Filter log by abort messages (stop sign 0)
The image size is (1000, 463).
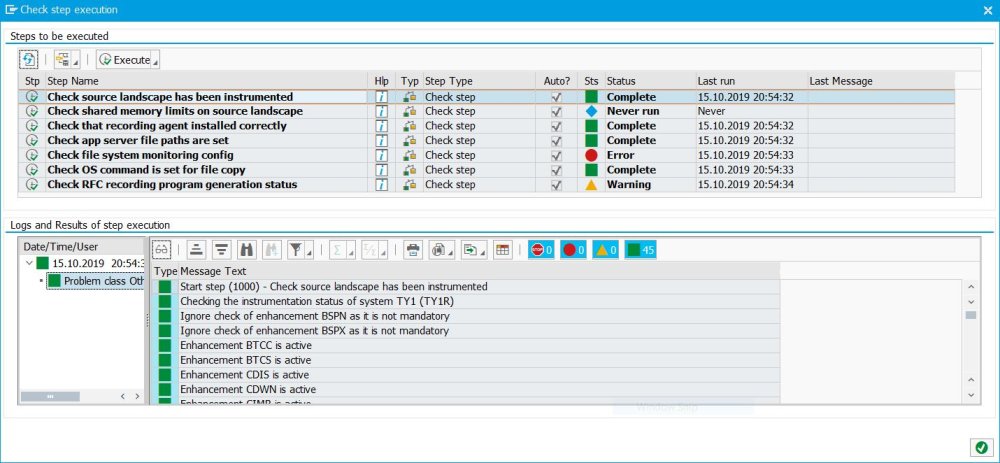click(x=541, y=250)
